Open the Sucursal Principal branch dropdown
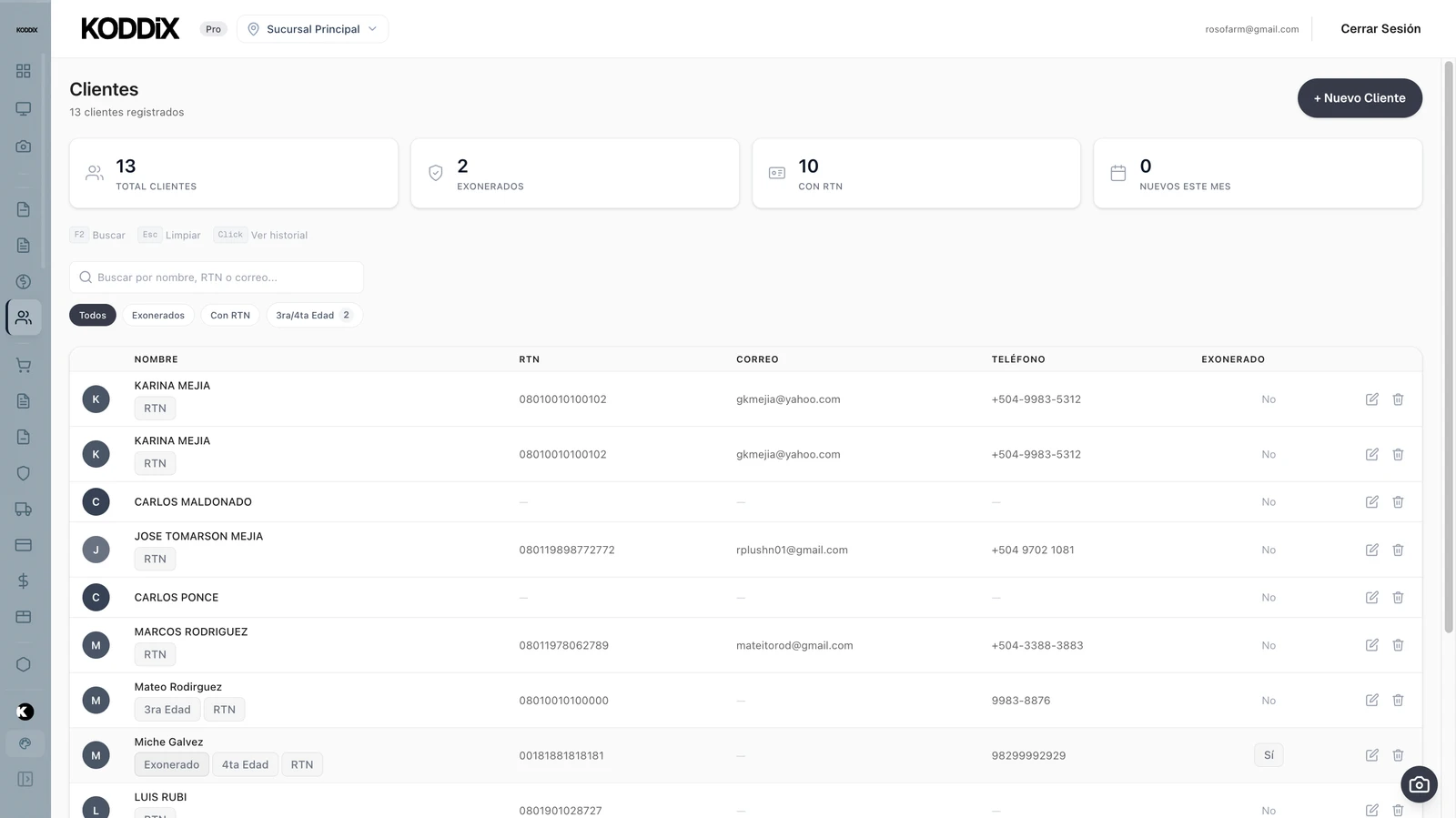Screen dimensions: 1456x818 [312, 29]
